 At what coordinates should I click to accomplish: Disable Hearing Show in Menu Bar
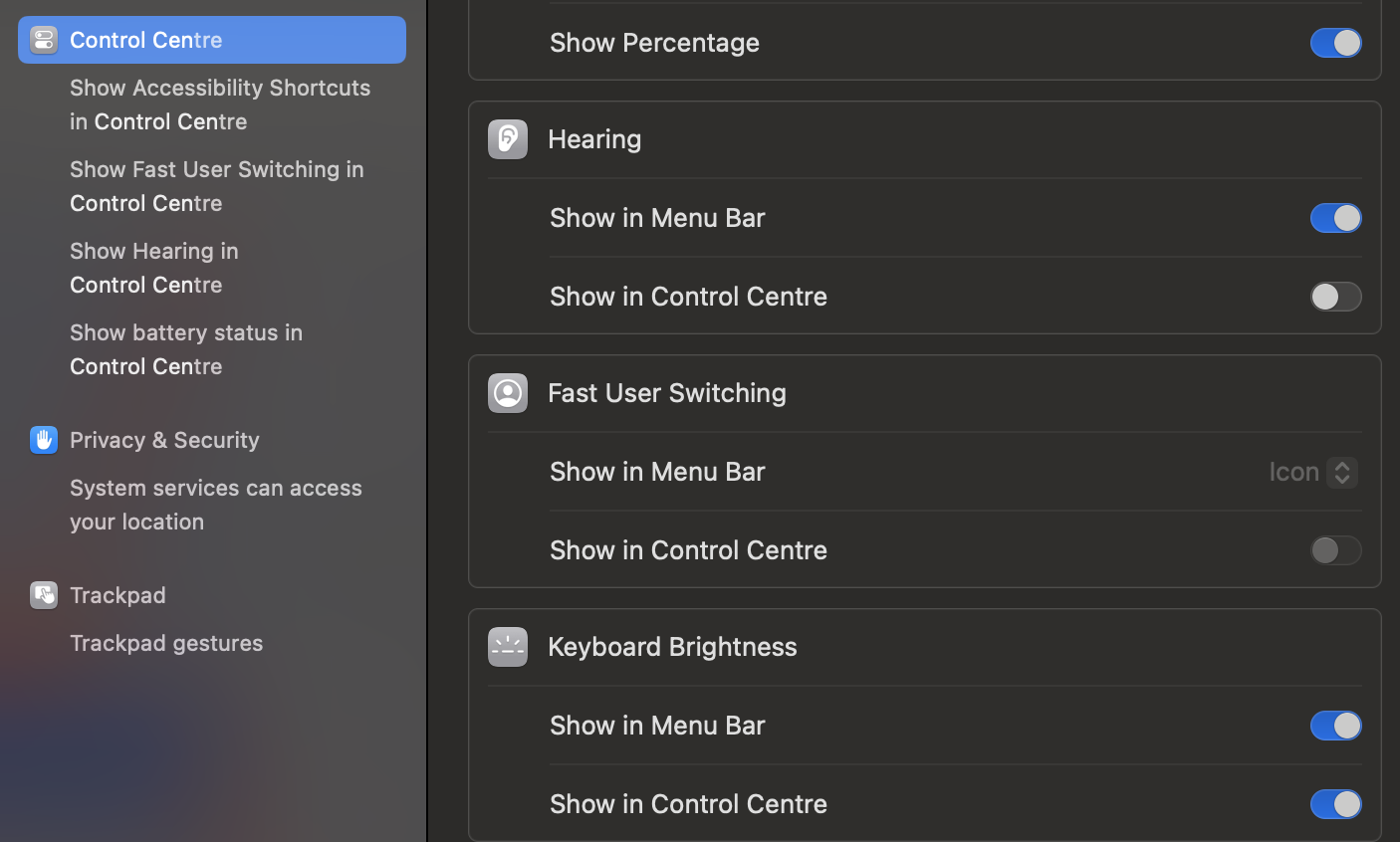coord(1335,218)
